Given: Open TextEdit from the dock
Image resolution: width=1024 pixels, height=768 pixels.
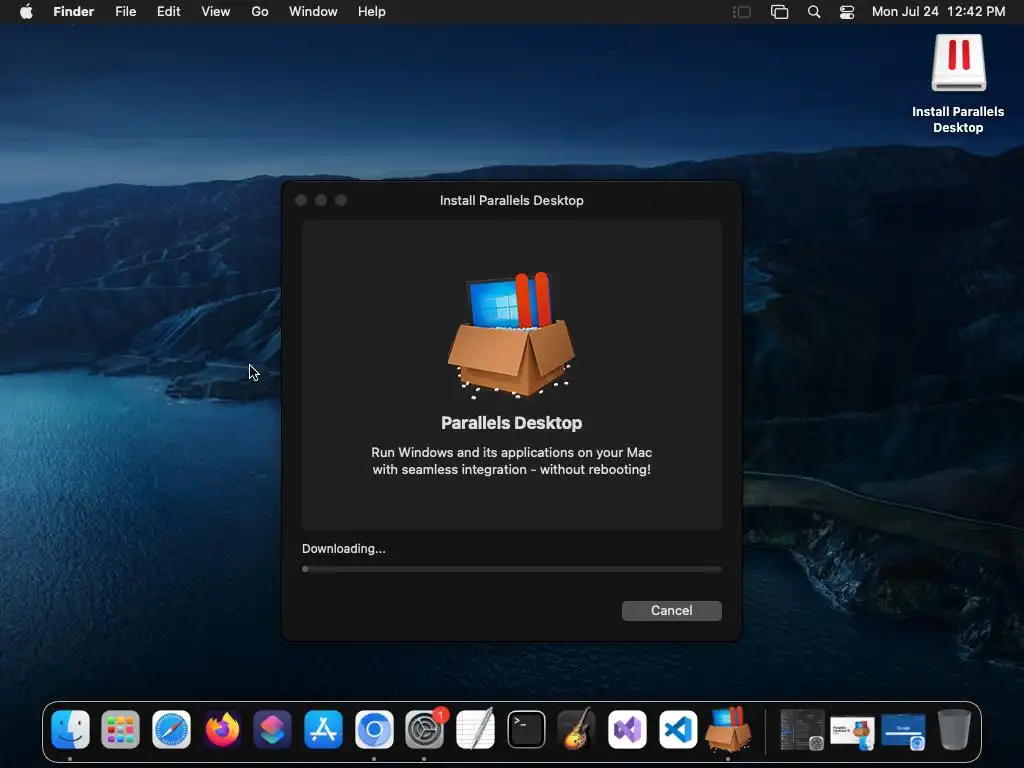Looking at the screenshot, I should 475,729.
